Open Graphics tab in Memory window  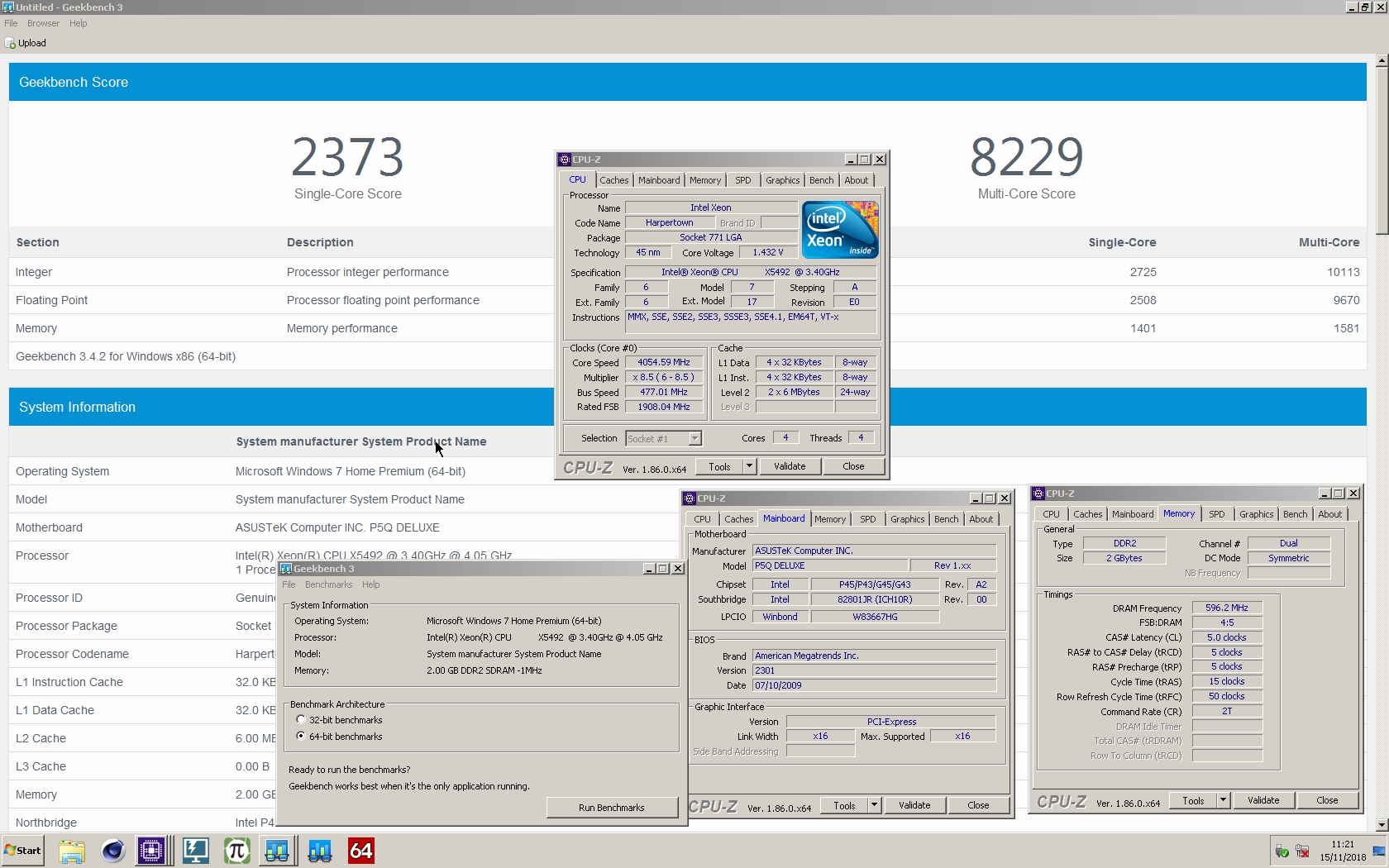coord(1256,514)
